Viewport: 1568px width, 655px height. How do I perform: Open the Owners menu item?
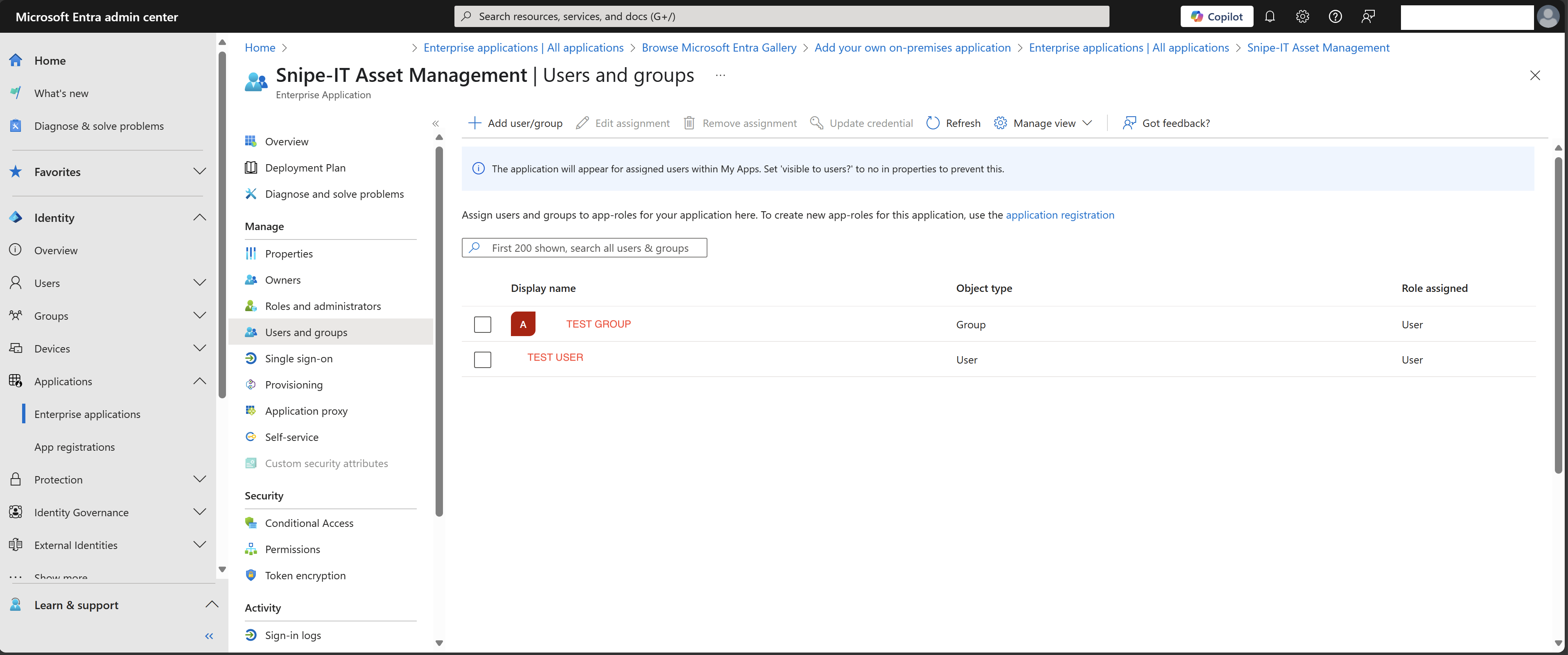click(283, 280)
